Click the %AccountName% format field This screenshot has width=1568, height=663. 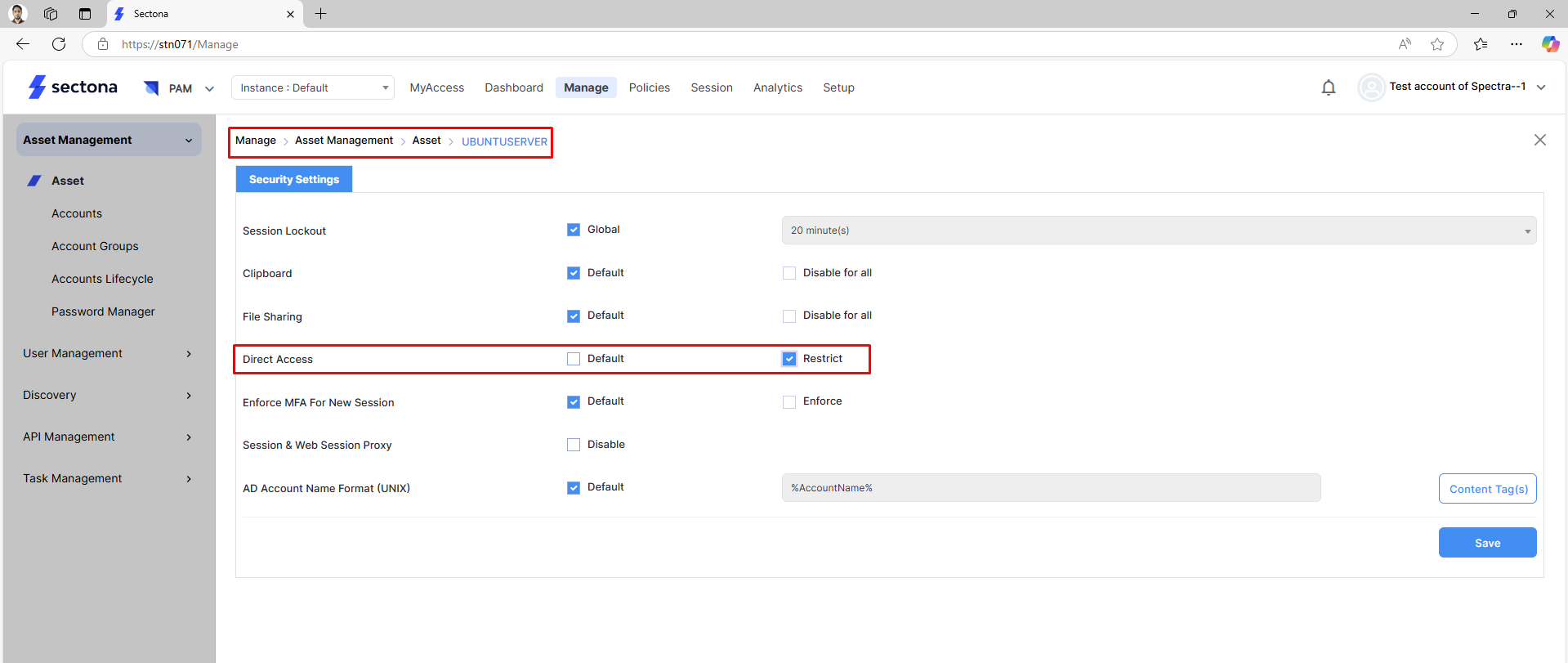tap(1051, 488)
